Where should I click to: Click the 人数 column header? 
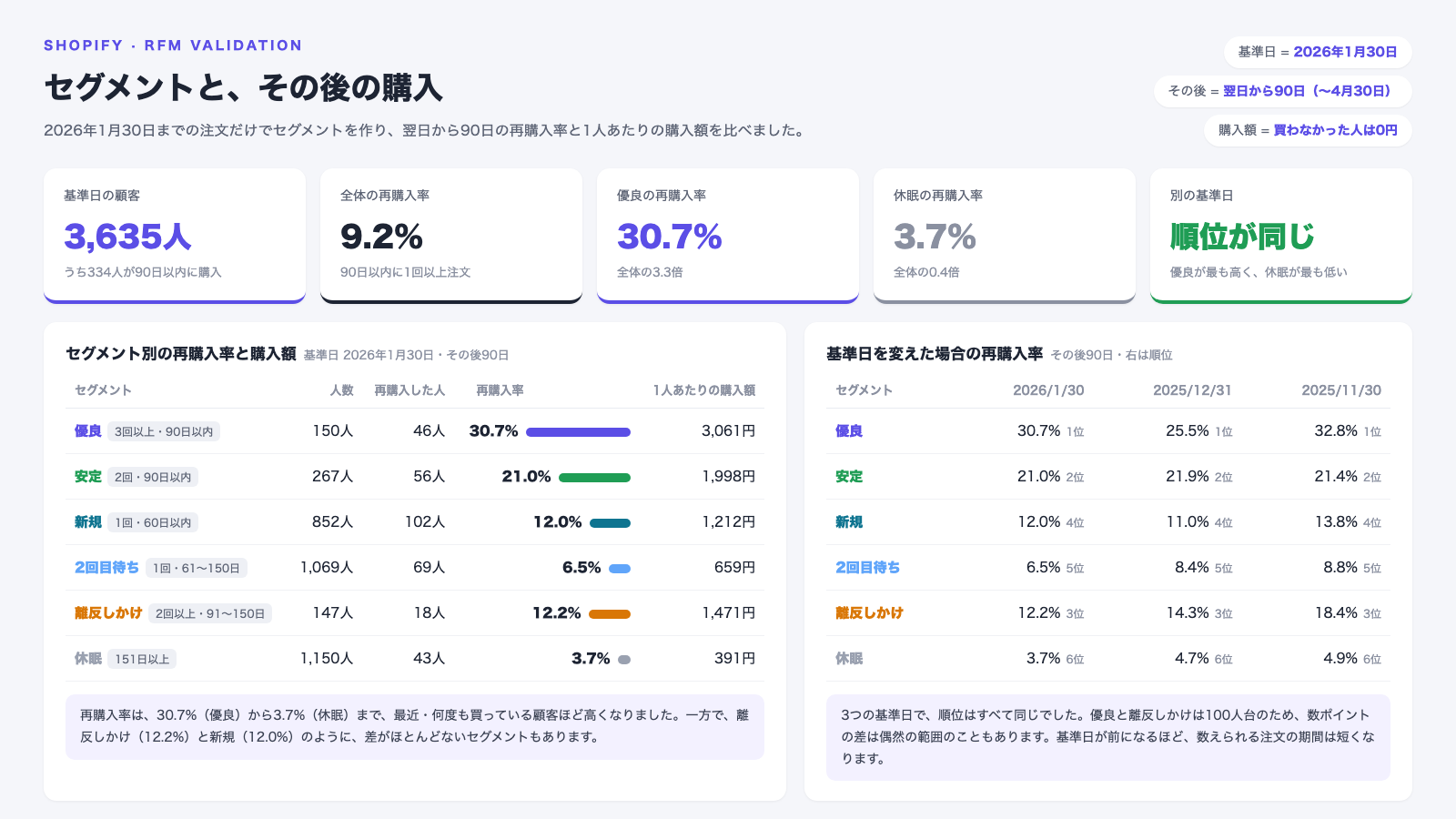click(341, 390)
